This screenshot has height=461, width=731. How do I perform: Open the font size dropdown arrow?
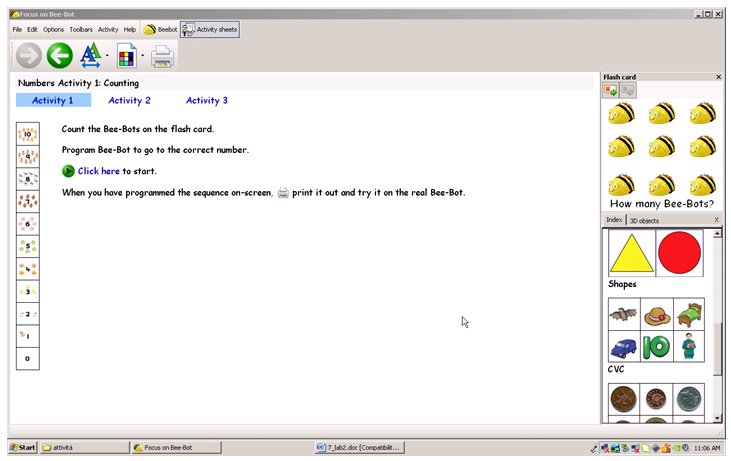[x=107, y=55]
